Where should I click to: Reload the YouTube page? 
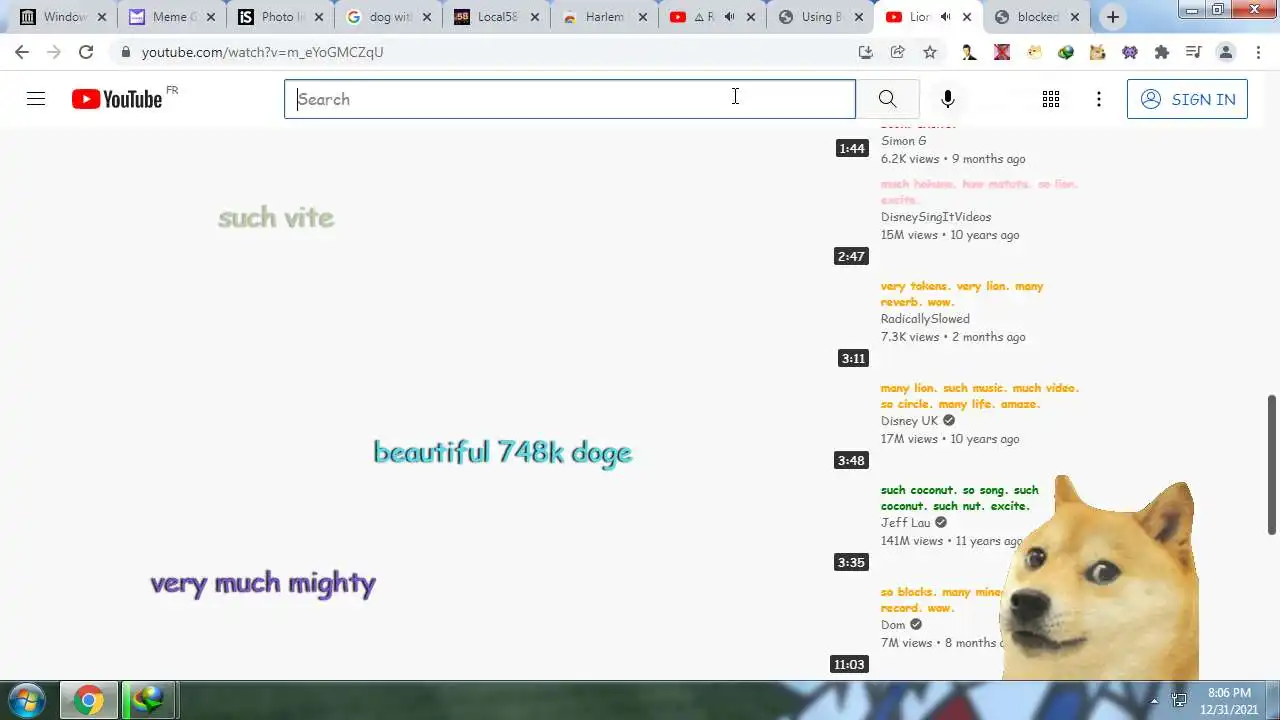[86, 52]
